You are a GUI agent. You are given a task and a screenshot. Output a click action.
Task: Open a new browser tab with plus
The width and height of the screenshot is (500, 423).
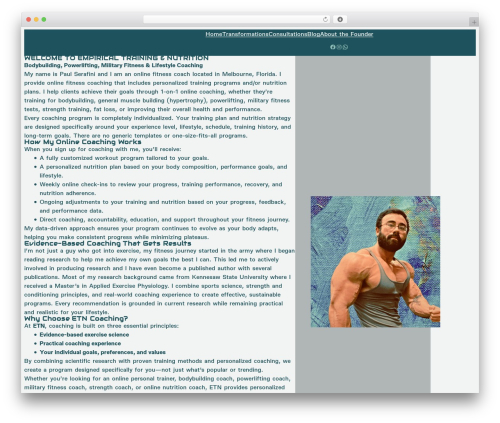[x=474, y=22]
